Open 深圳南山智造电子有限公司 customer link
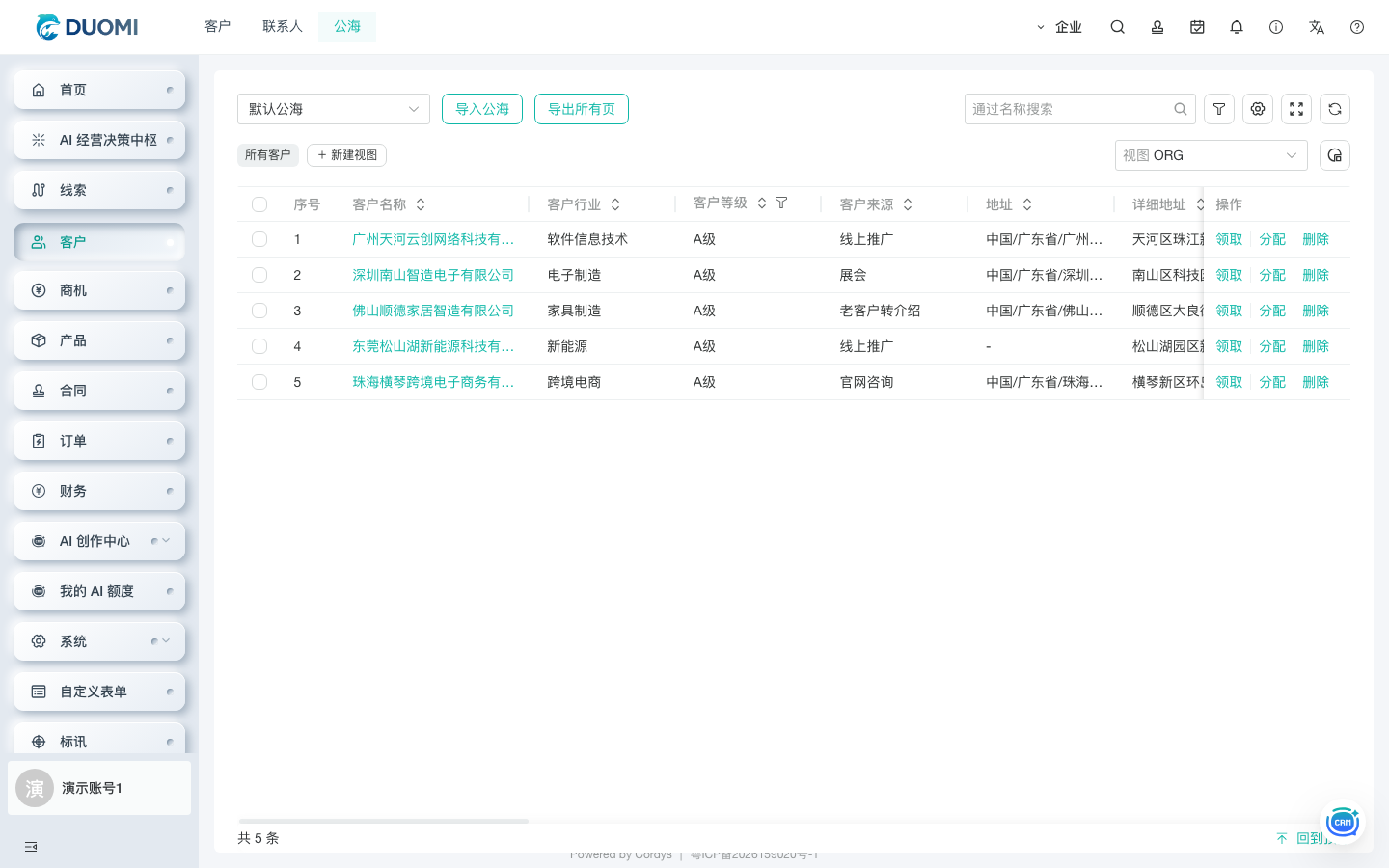The width and height of the screenshot is (1389, 868). [433, 275]
